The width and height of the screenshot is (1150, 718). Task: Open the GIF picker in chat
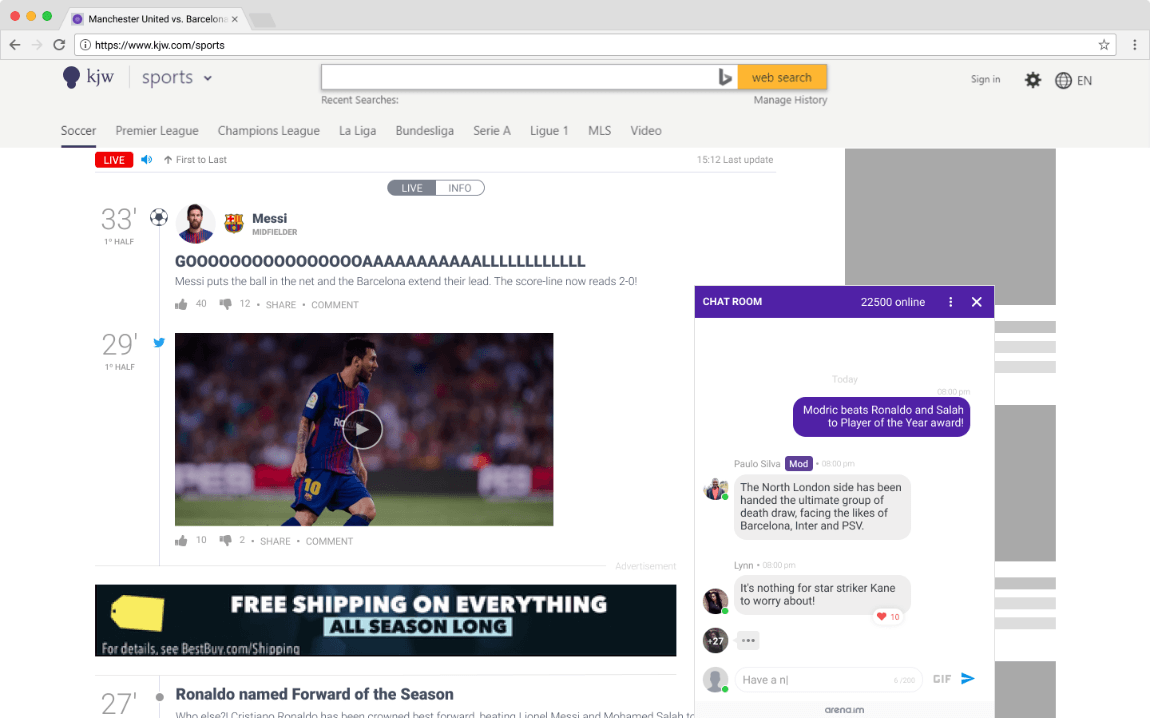[942, 679]
